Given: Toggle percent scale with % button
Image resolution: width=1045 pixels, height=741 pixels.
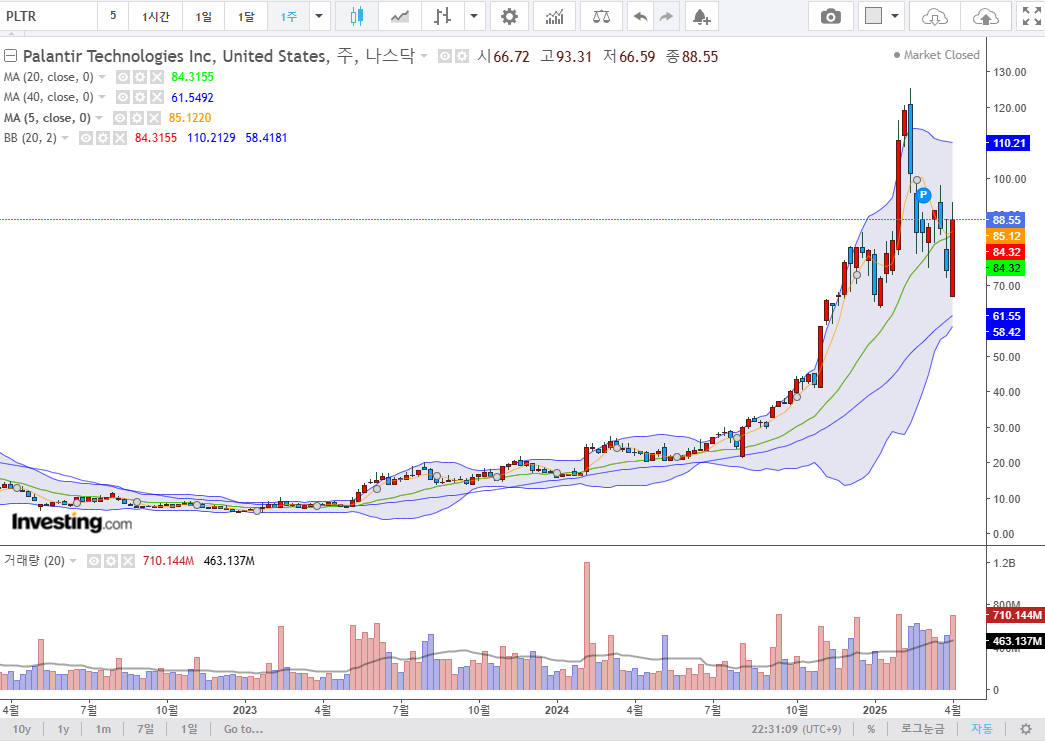Looking at the screenshot, I should [871, 729].
